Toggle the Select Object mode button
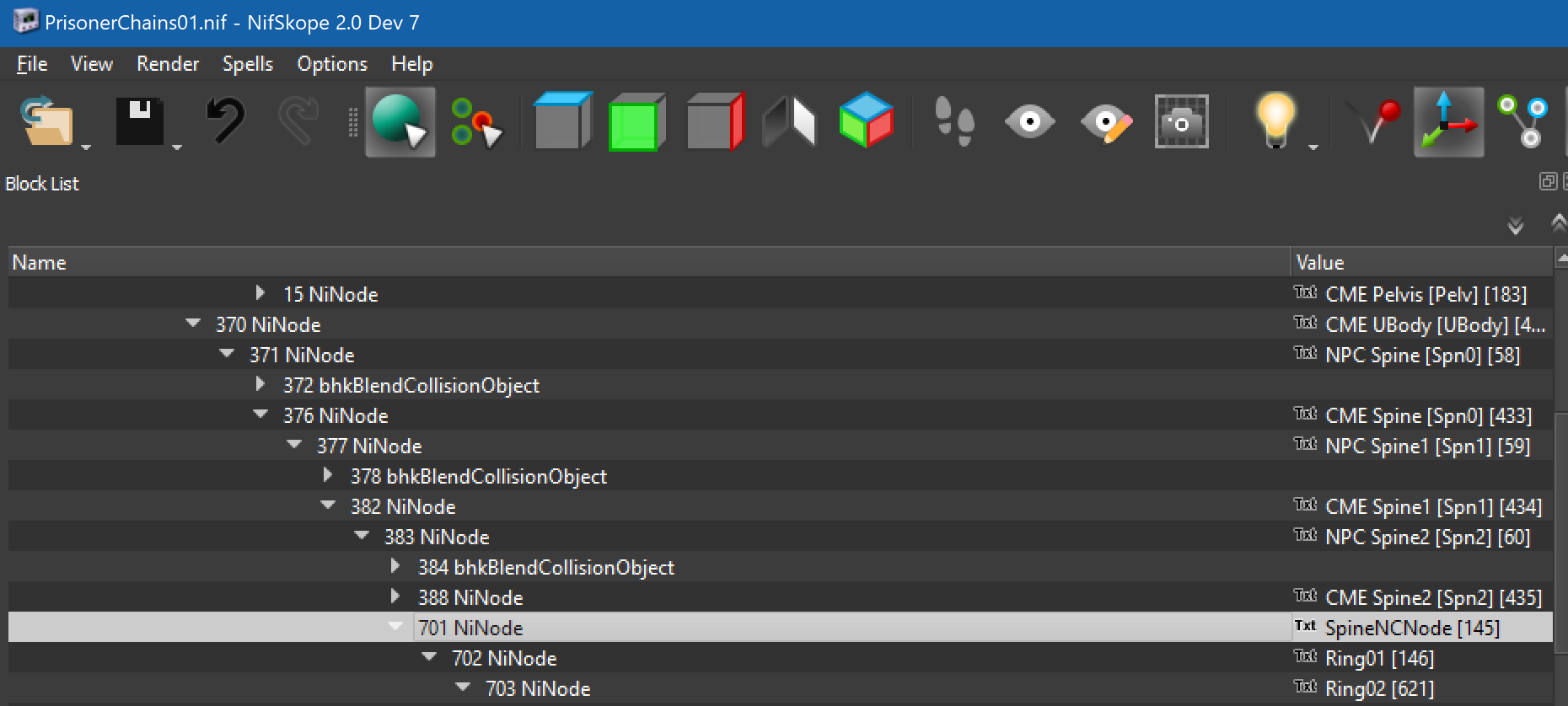The image size is (1568, 706). click(400, 121)
